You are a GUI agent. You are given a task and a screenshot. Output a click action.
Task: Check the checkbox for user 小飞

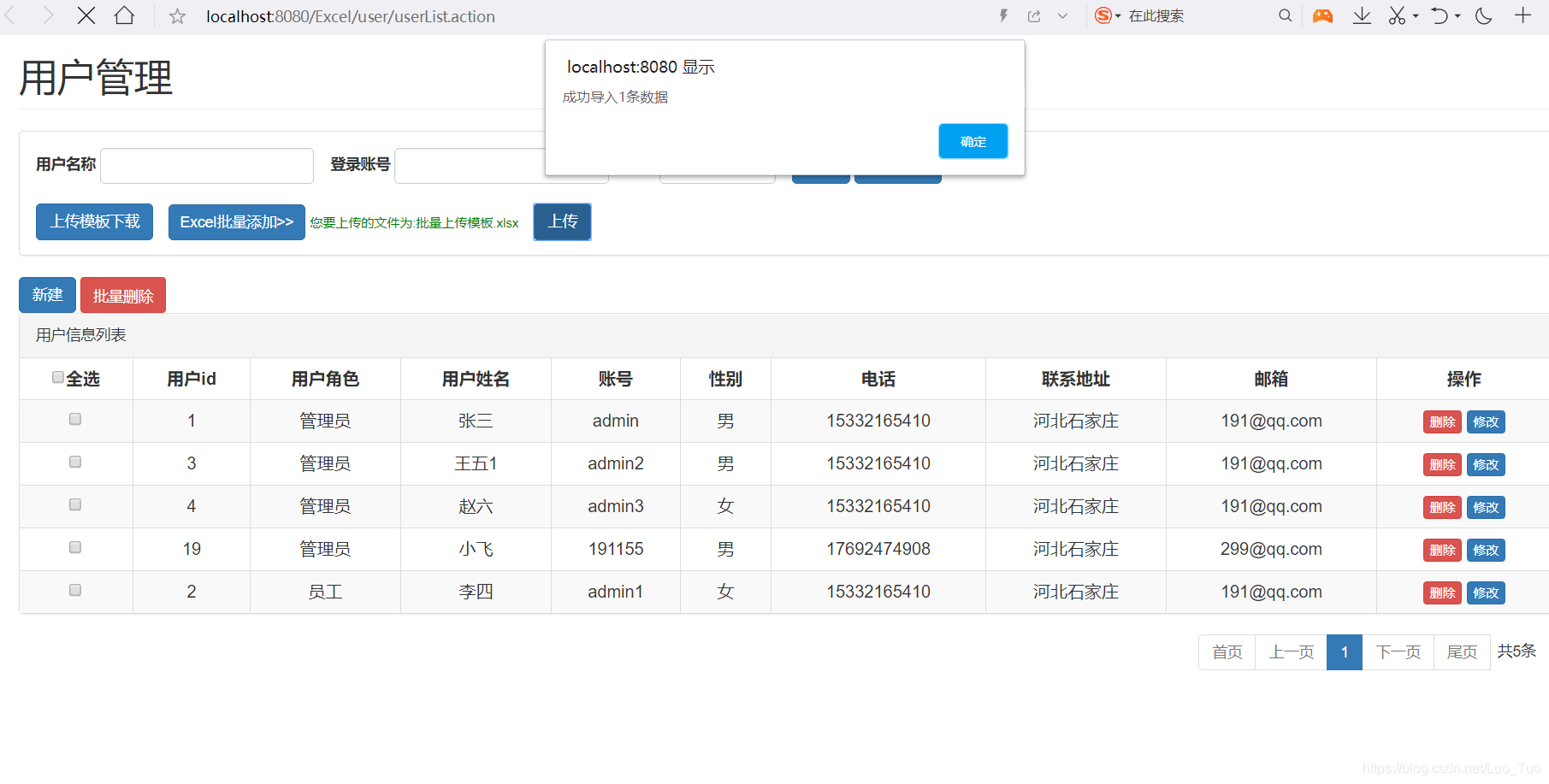[75, 547]
